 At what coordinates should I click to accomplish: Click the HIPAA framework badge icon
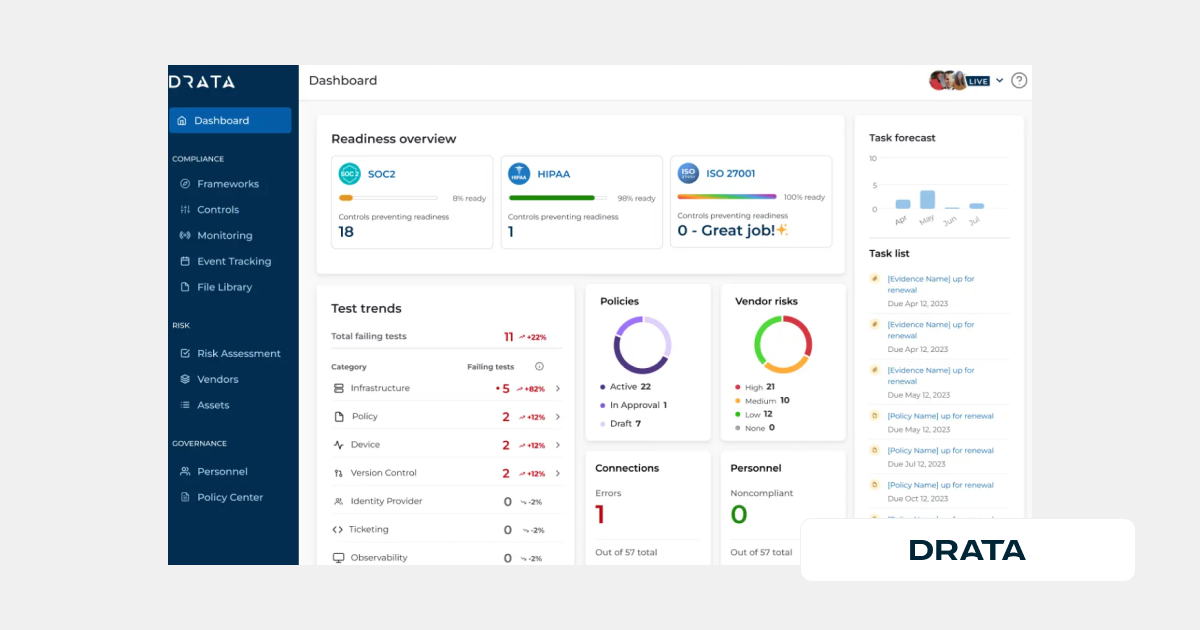click(x=519, y=174)
